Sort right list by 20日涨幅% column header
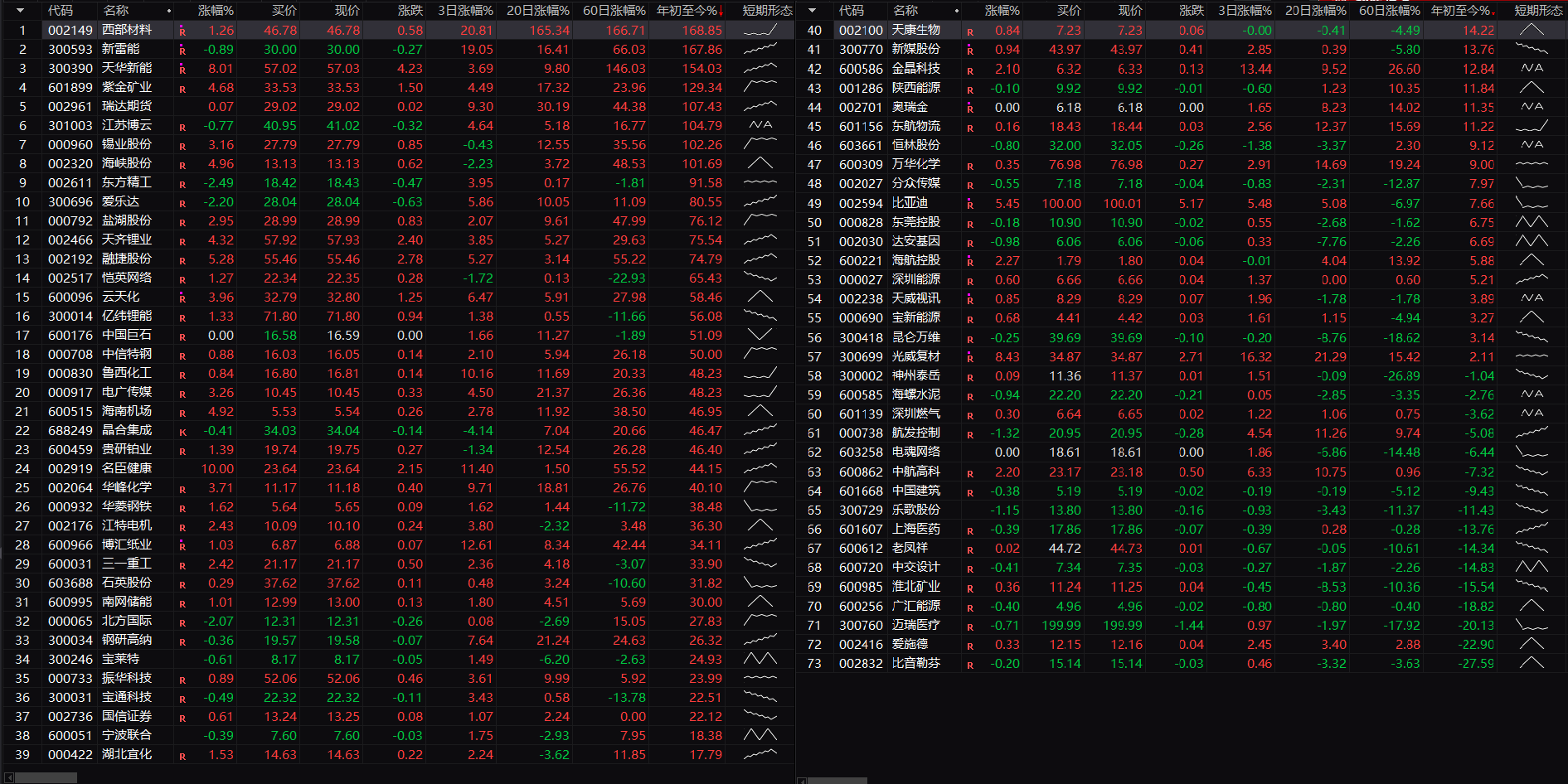1568x784 pixels. 1315,11
